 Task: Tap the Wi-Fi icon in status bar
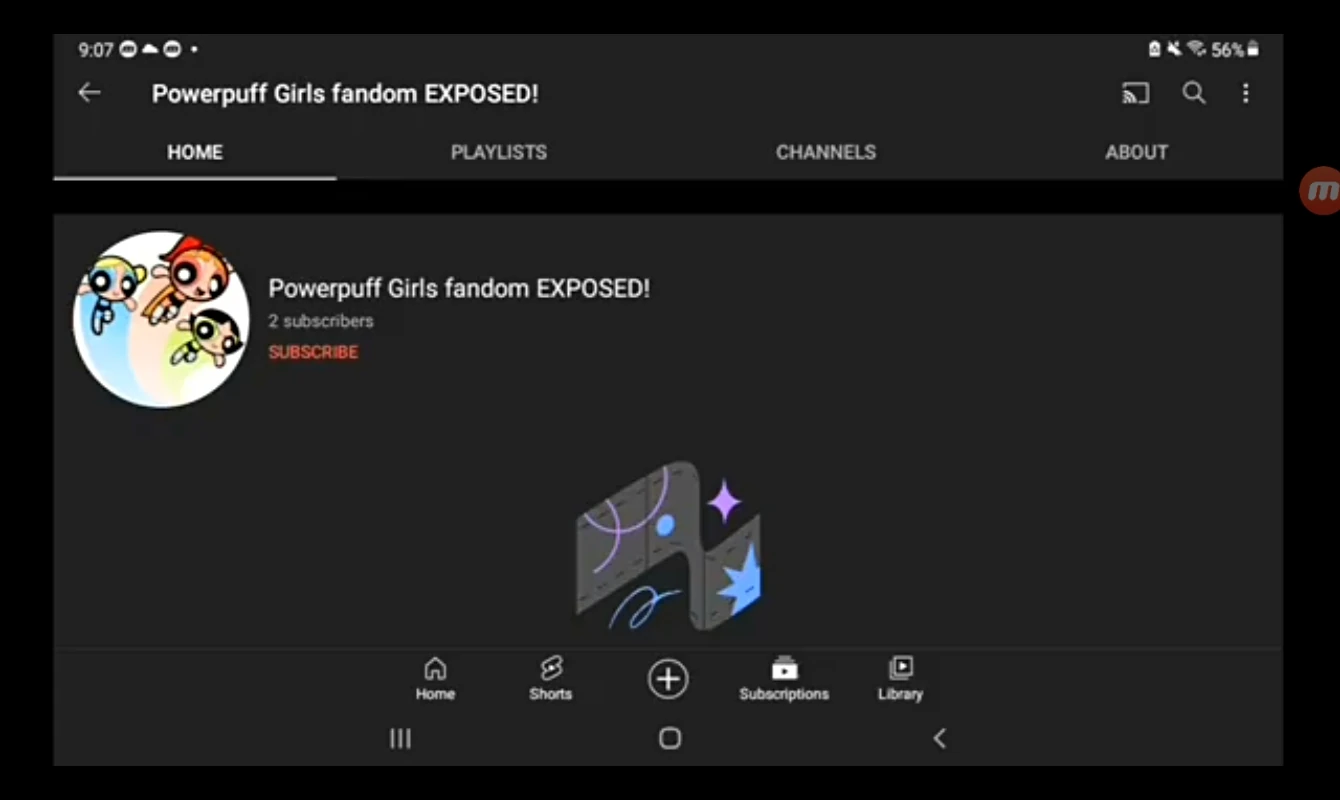[x=1196, y=49]
